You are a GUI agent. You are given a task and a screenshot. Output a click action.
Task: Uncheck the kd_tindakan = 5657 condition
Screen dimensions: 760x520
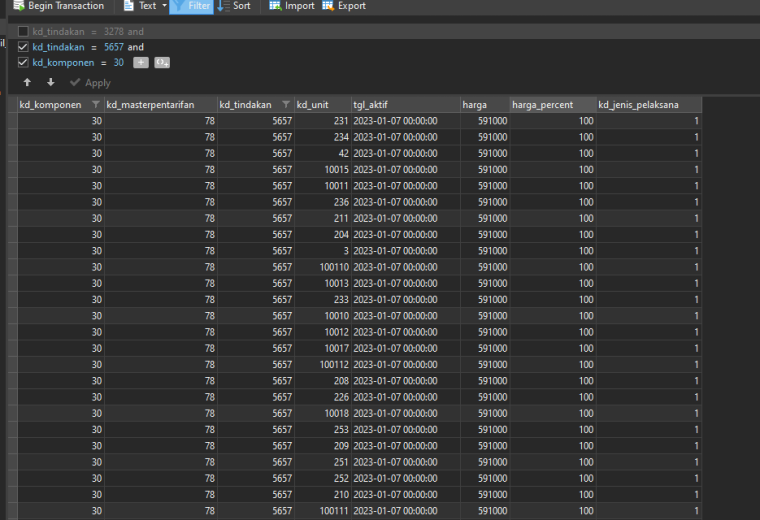(x=23, y=47)
